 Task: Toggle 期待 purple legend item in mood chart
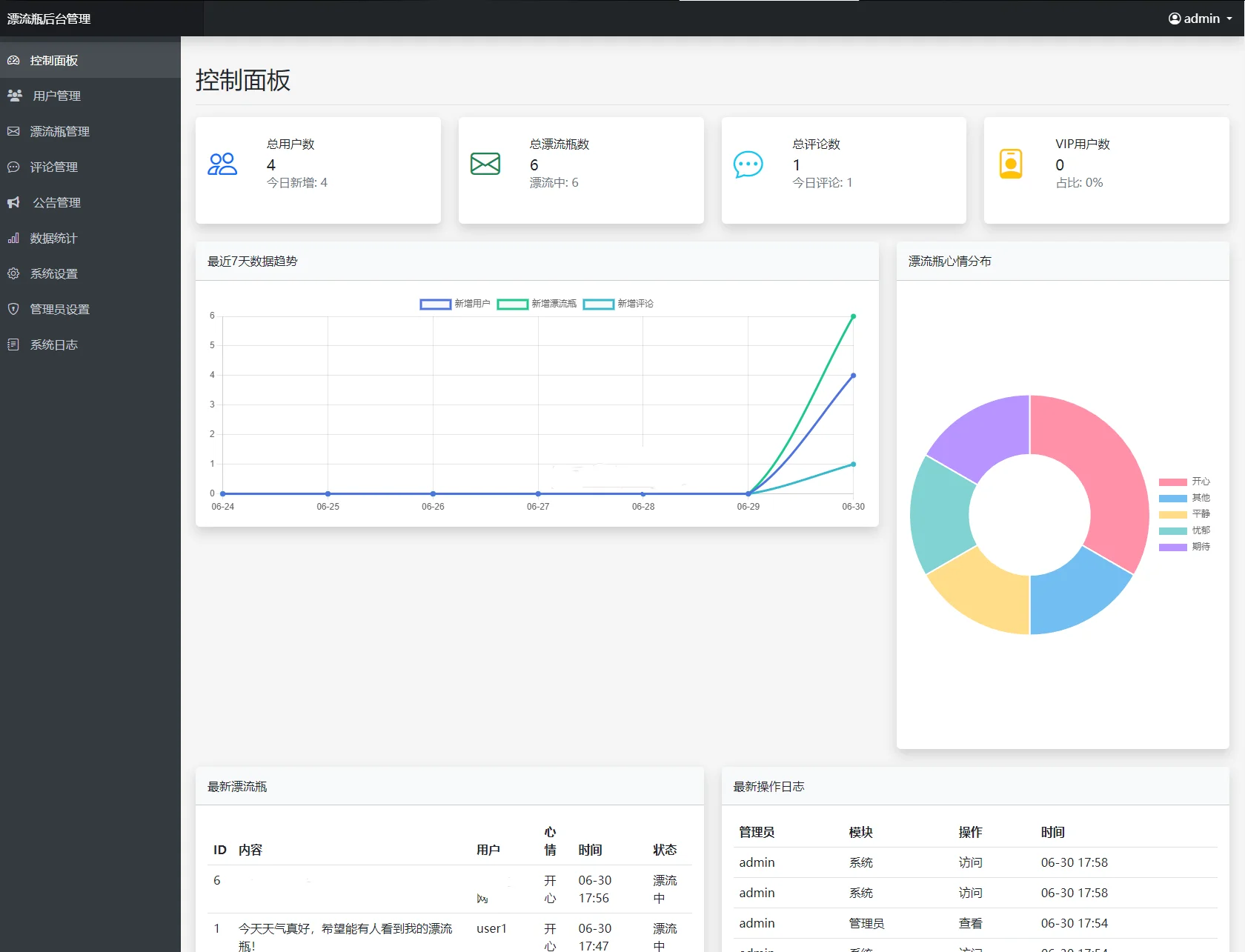1184,547
